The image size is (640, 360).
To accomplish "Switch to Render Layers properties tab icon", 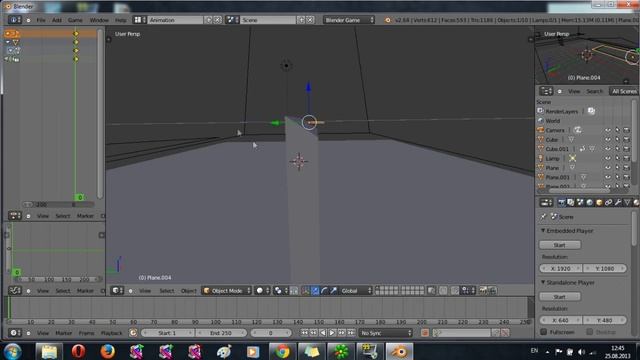I will (x=571, y=202).
